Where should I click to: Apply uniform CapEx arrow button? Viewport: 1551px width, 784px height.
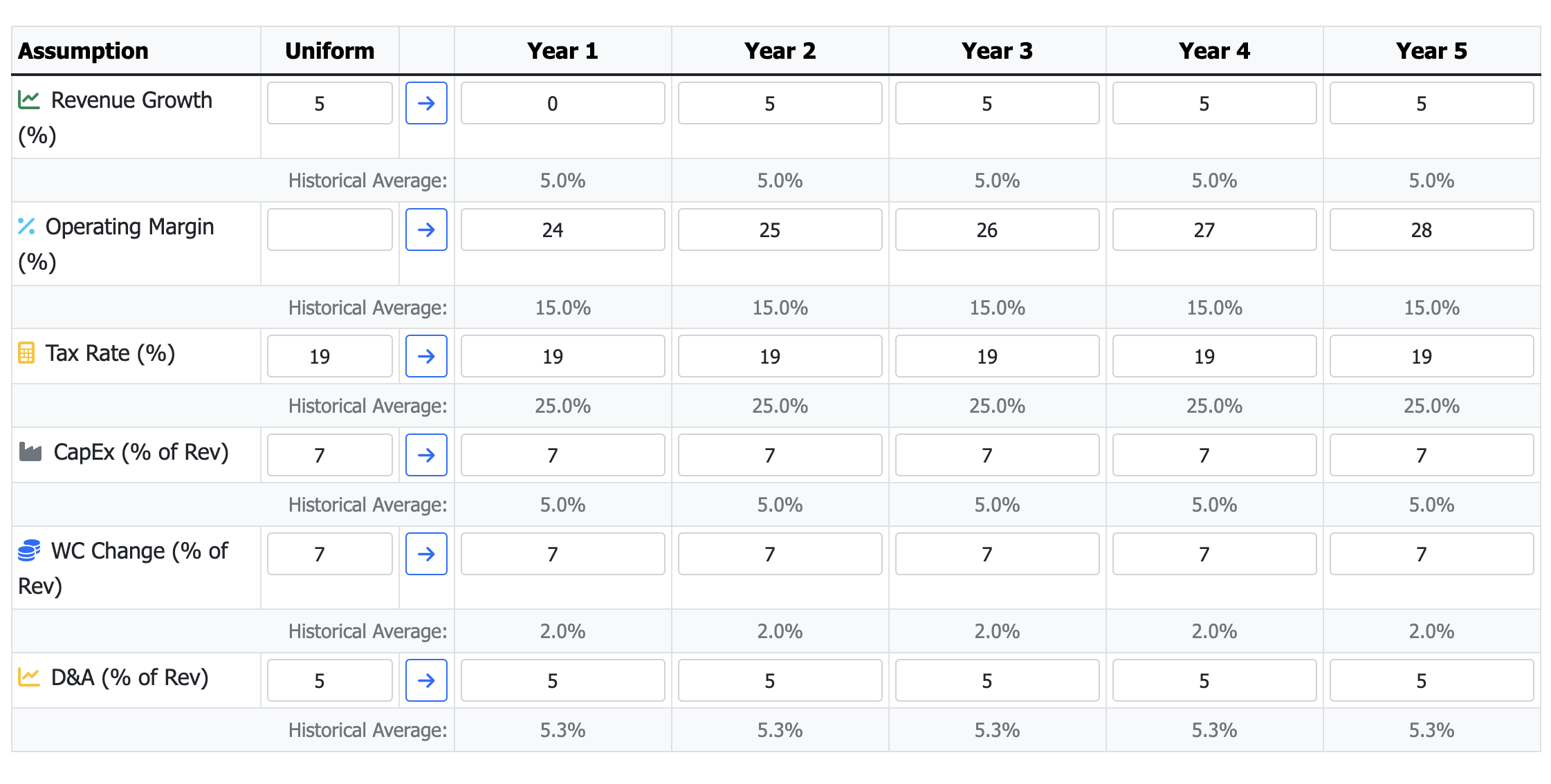[x=426, y=455]
